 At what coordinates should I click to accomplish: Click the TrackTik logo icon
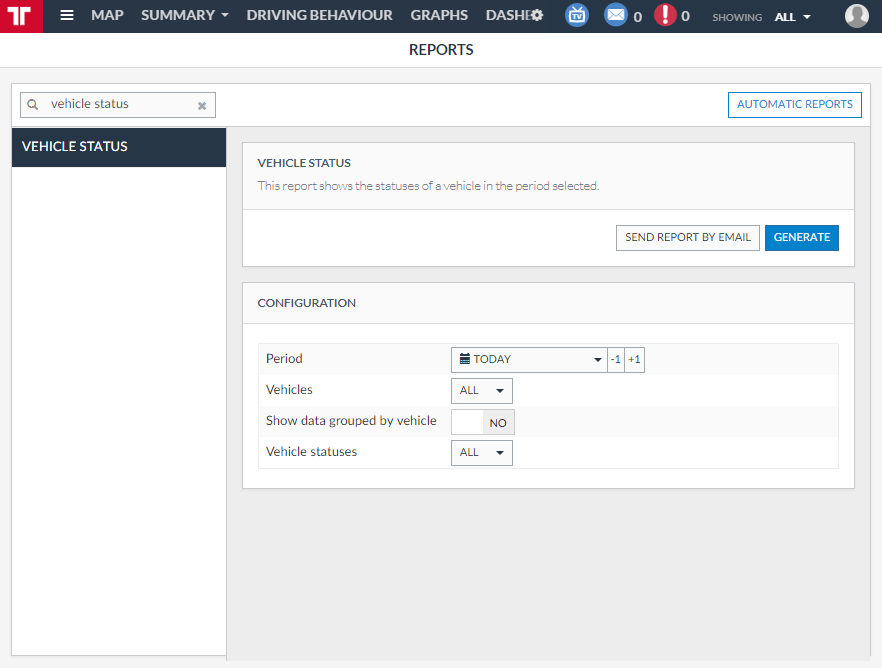[x=20, y=16]
